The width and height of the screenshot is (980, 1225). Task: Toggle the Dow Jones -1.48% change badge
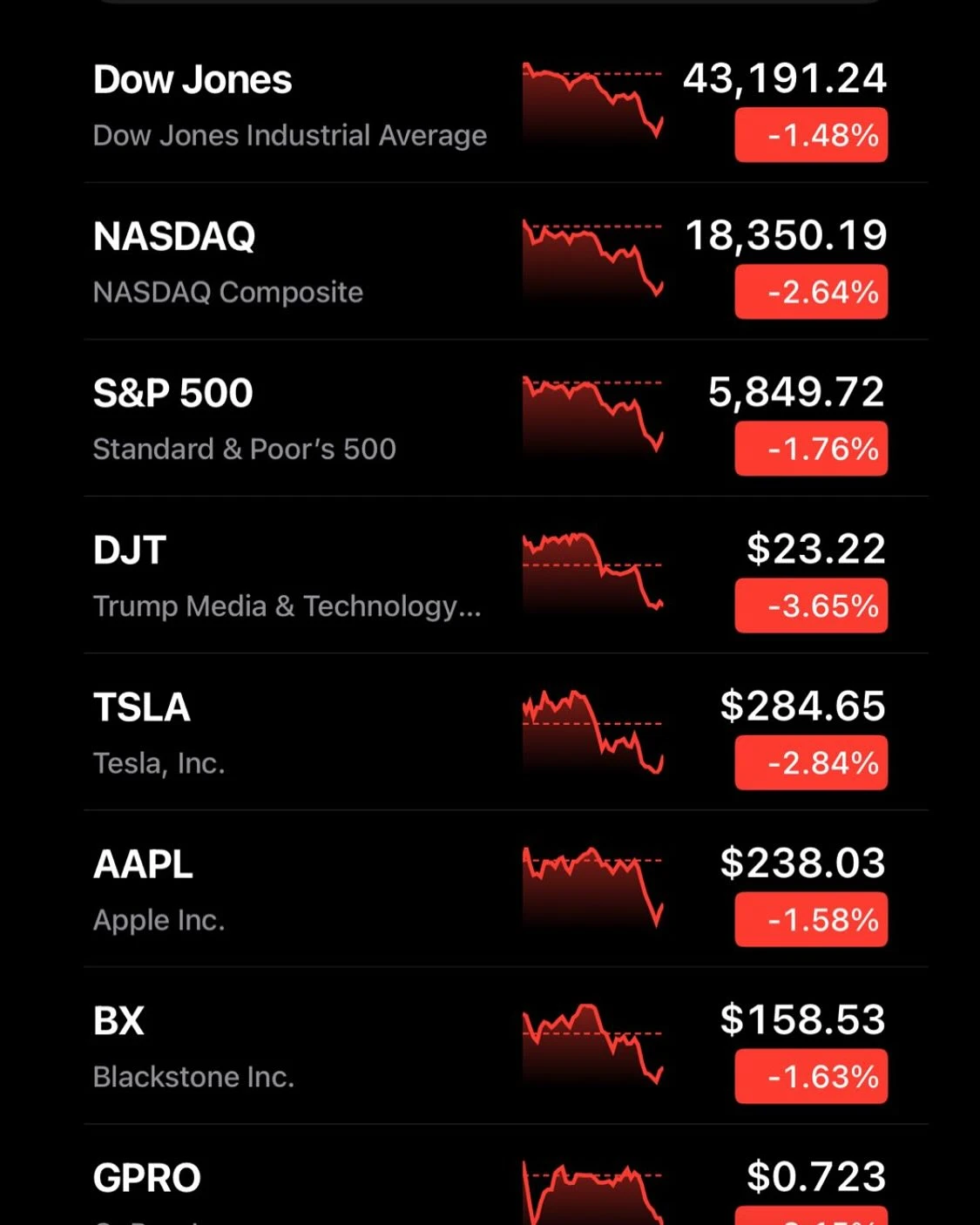[x=810, y=135]
